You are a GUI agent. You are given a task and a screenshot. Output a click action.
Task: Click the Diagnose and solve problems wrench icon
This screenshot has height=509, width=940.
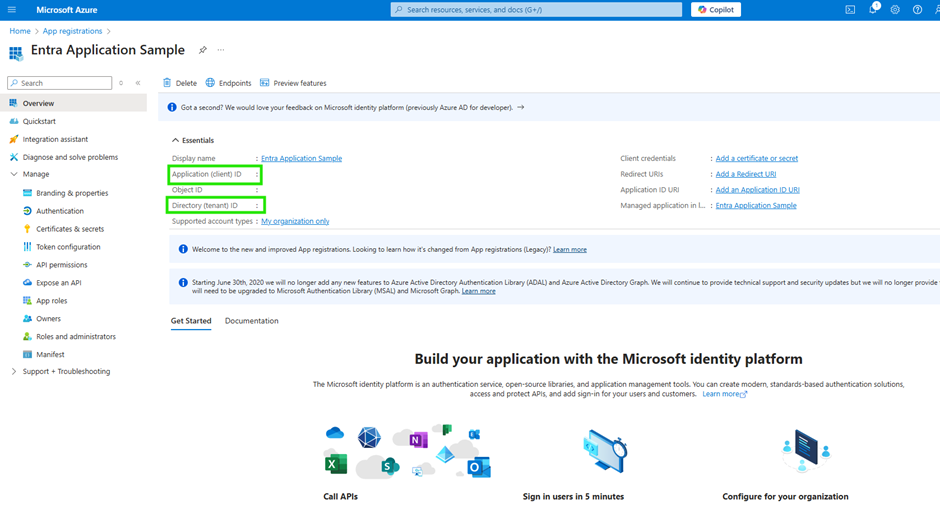pos(14,157)
